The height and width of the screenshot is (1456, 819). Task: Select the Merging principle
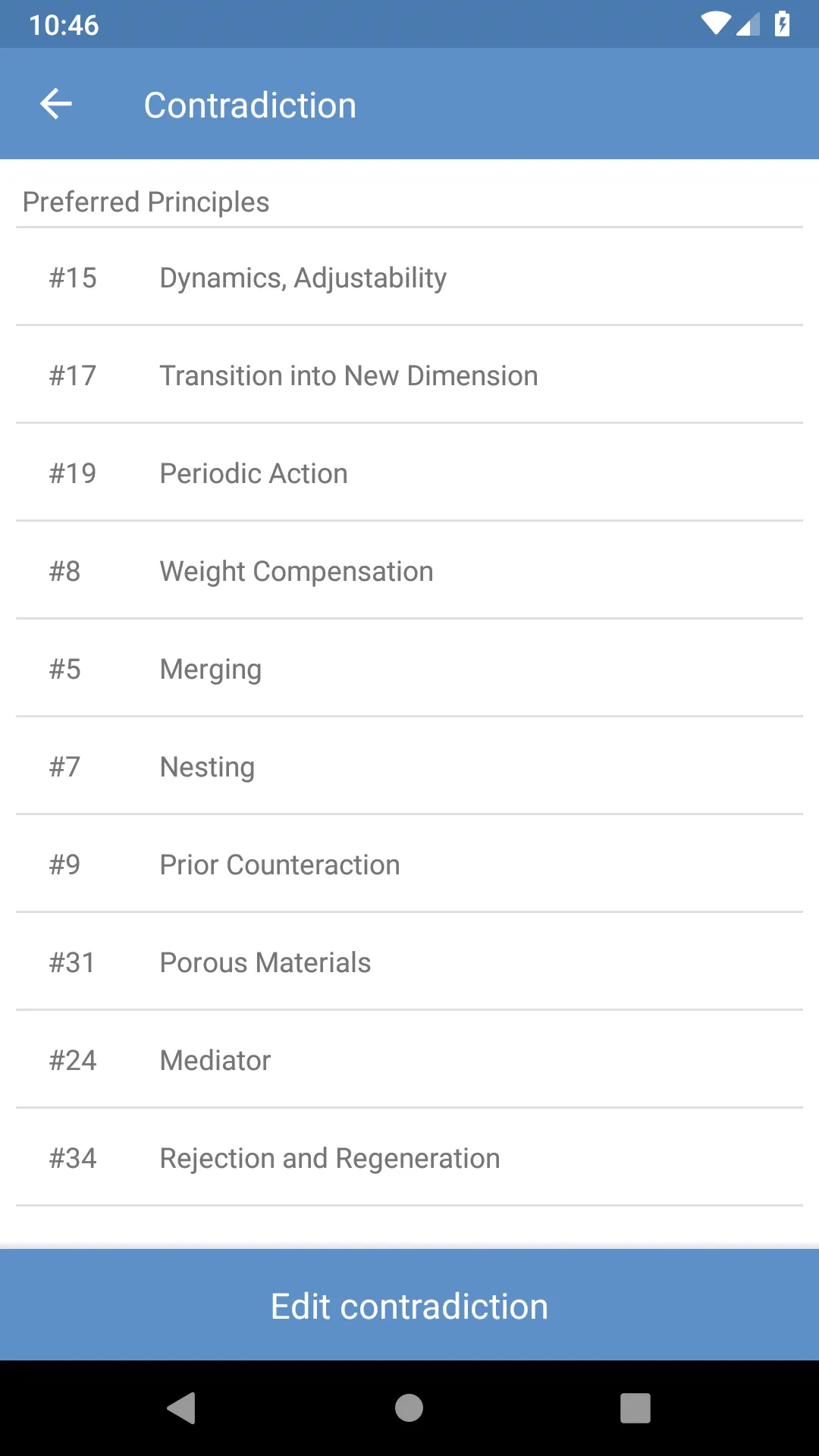point(409,669)
